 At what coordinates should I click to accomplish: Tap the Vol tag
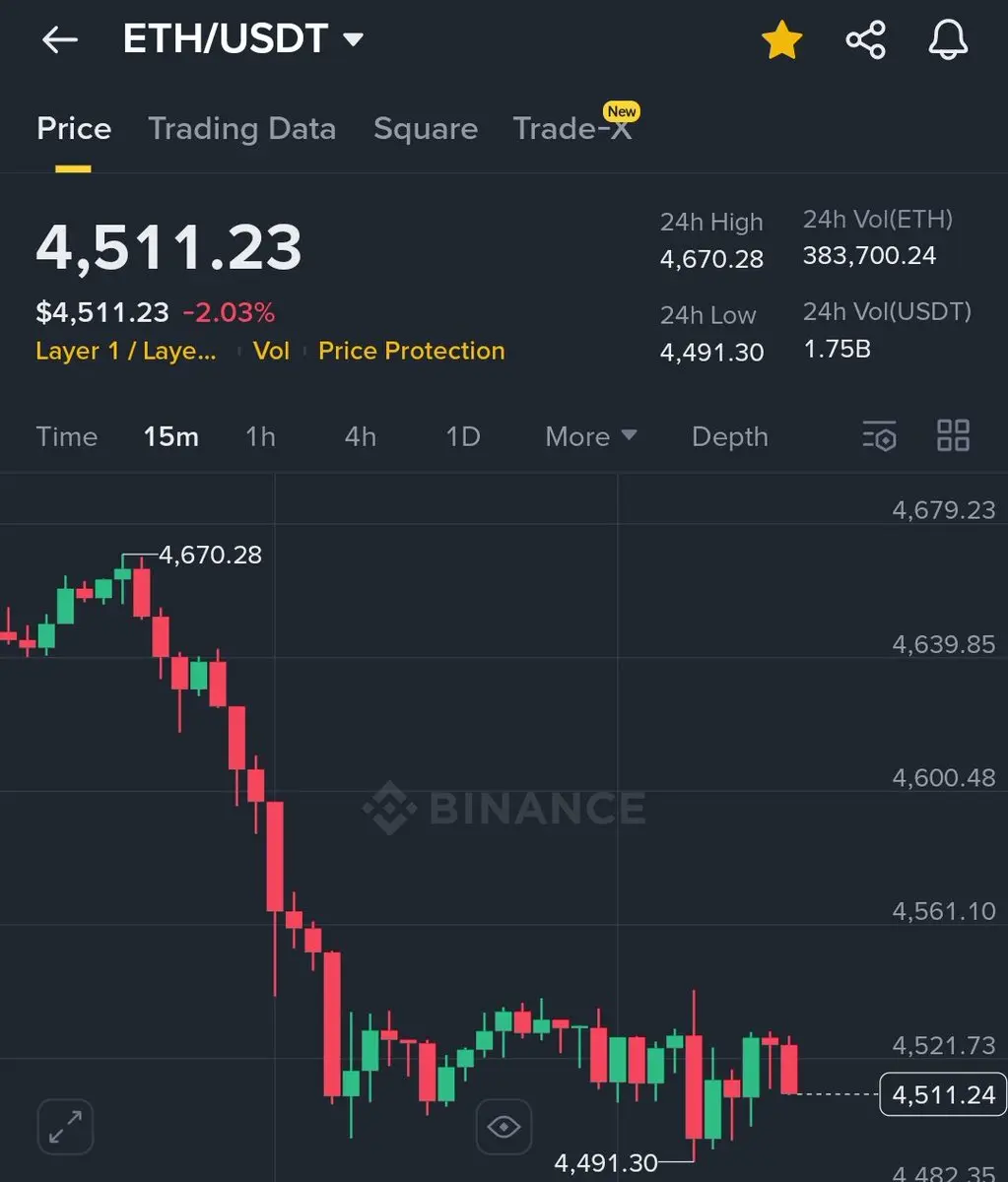click(x=271, y=352)
